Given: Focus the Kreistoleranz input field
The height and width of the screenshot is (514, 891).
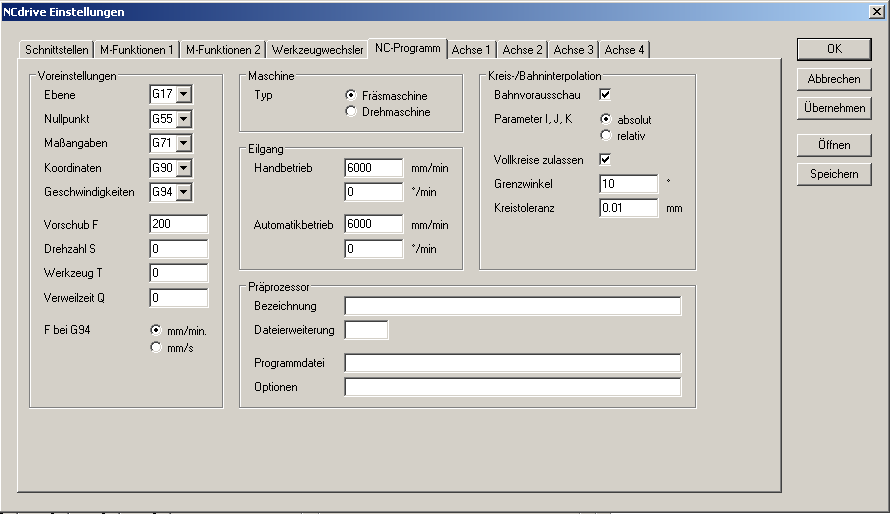Looking at the screenshot, I should tap(628, 208).
